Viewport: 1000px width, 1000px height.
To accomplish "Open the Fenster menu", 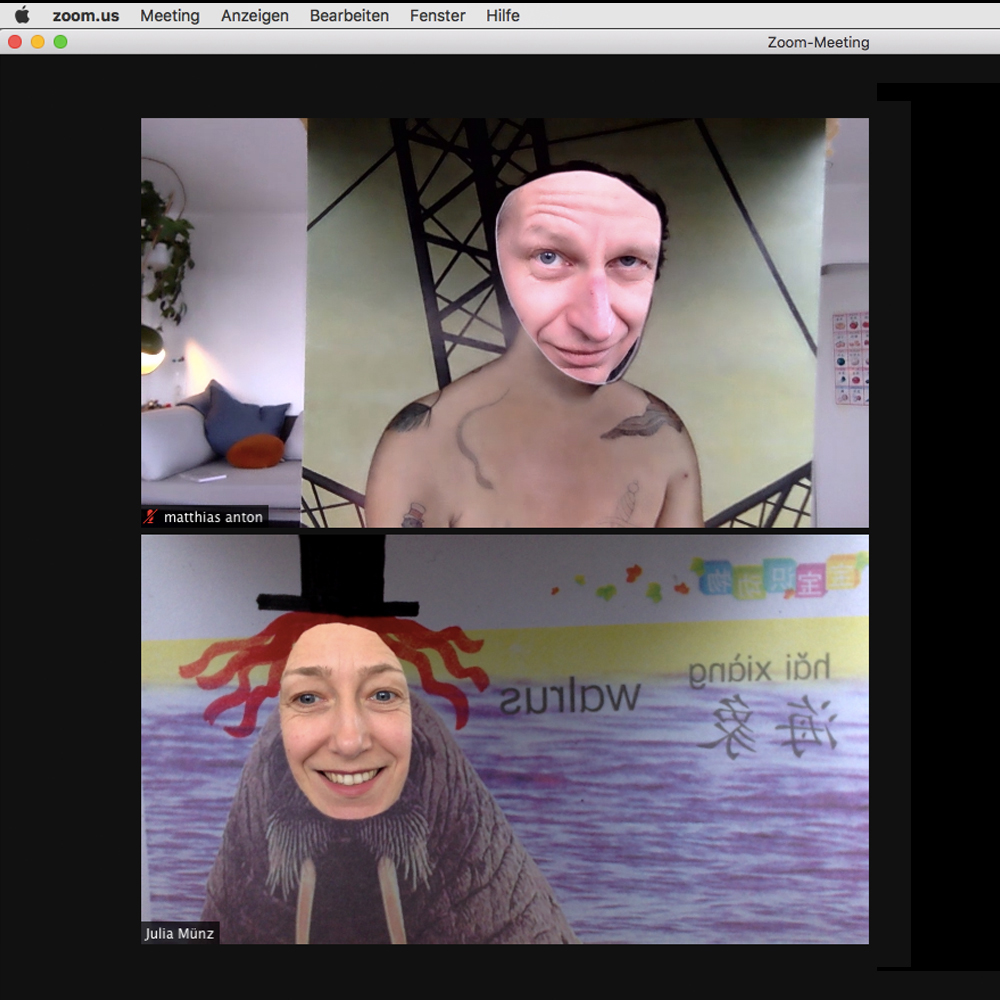I will tap(437, 16).
